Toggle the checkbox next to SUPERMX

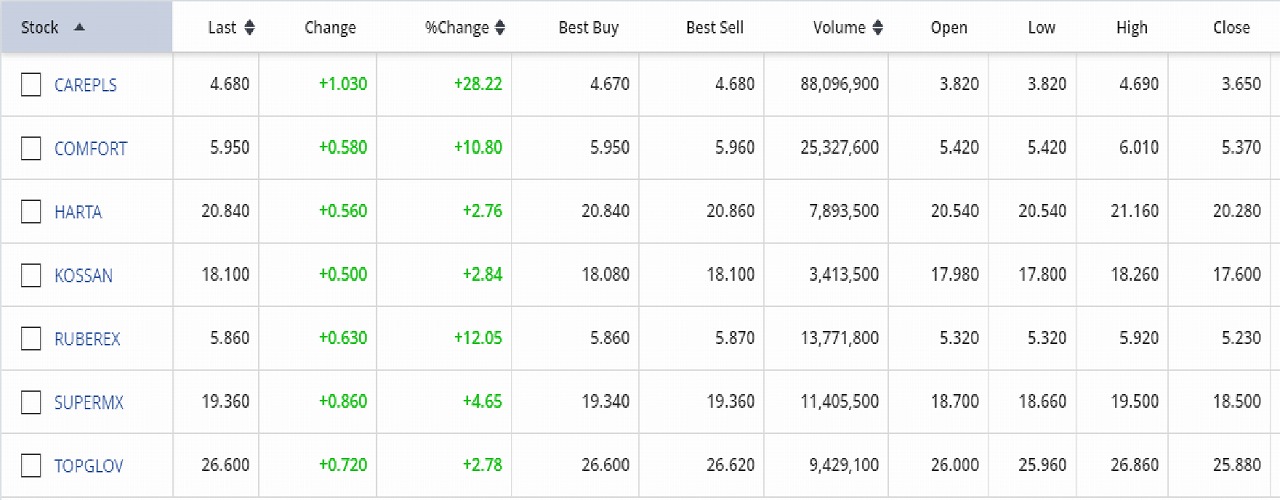(31, 402)
